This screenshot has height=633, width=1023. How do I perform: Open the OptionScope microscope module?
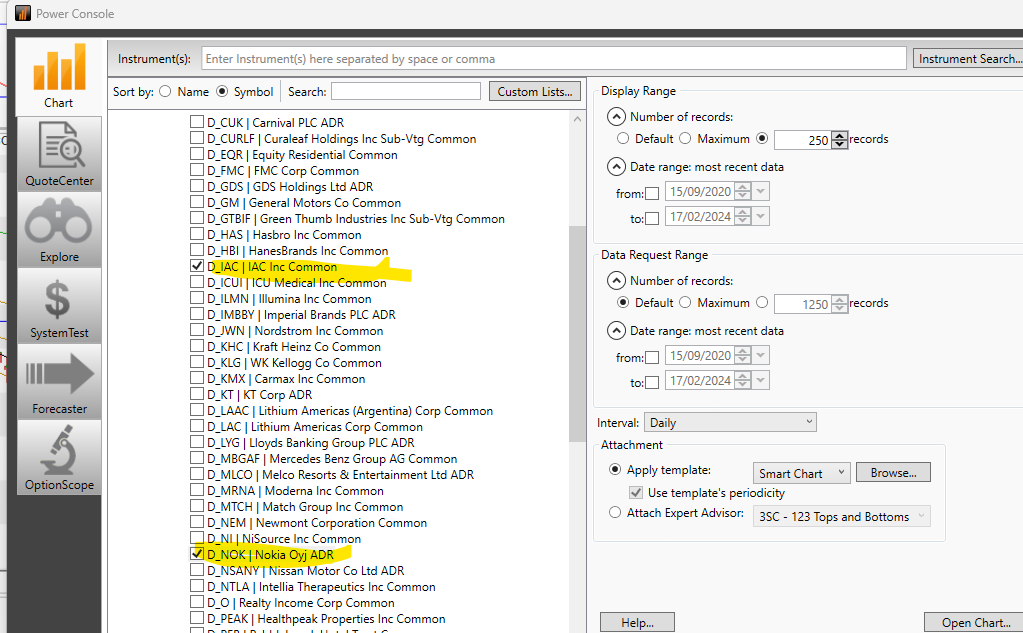tap(59, 458)
